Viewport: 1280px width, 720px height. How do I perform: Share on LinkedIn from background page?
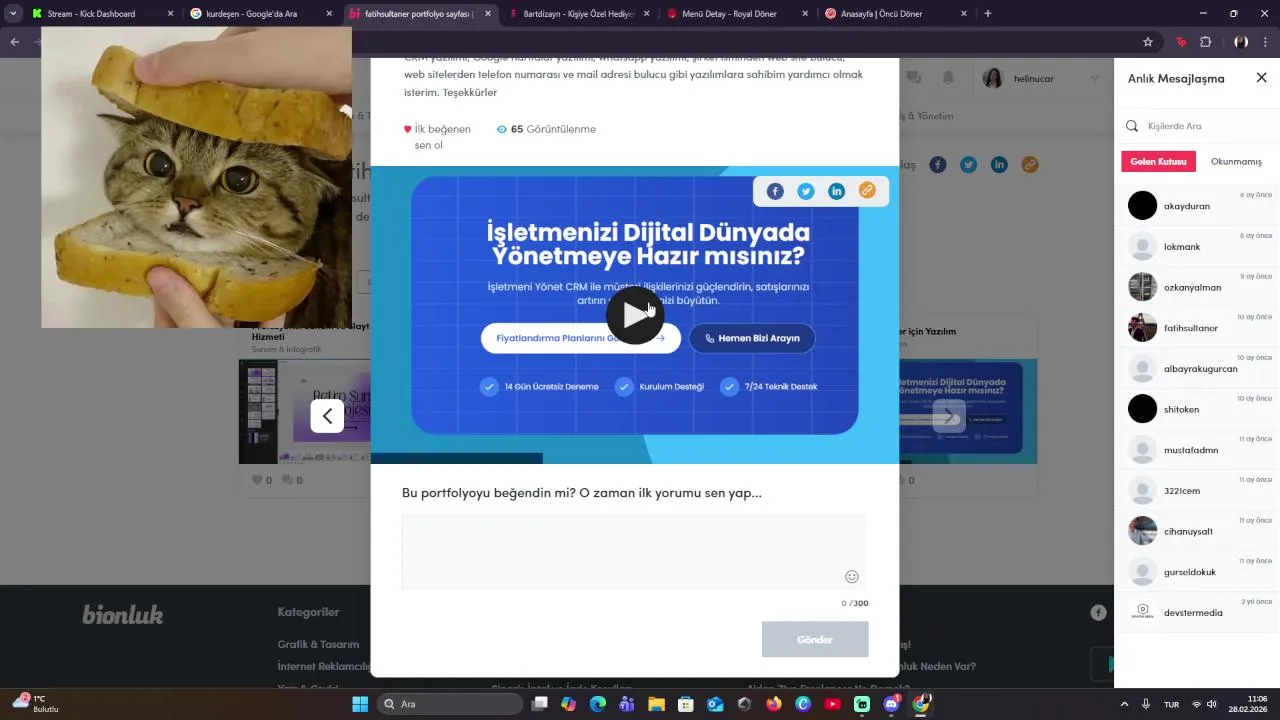(999, 165)
